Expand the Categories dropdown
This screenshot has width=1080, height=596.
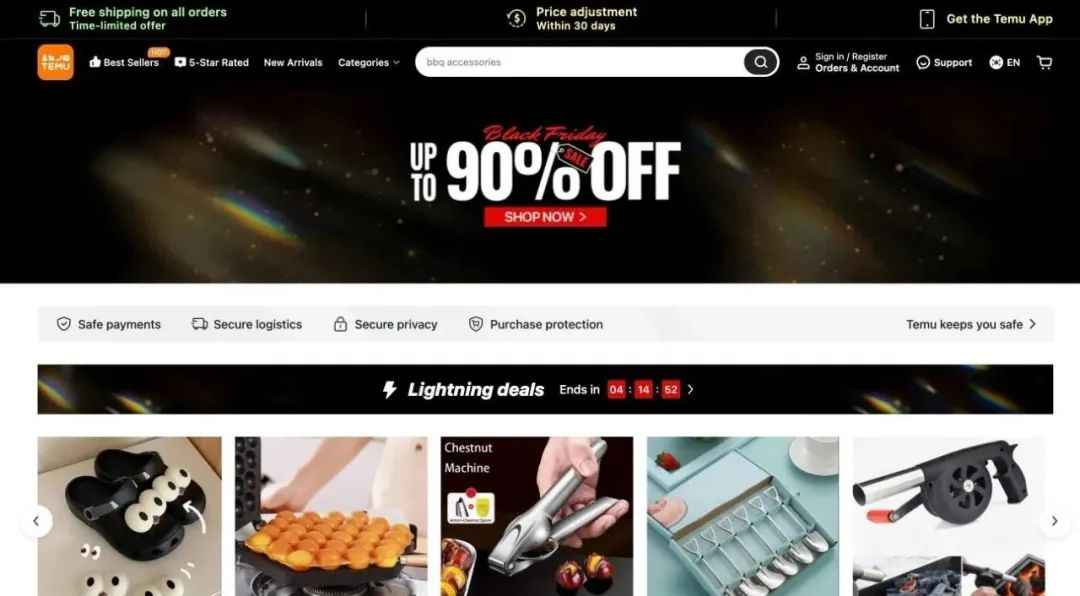point(368,62)
